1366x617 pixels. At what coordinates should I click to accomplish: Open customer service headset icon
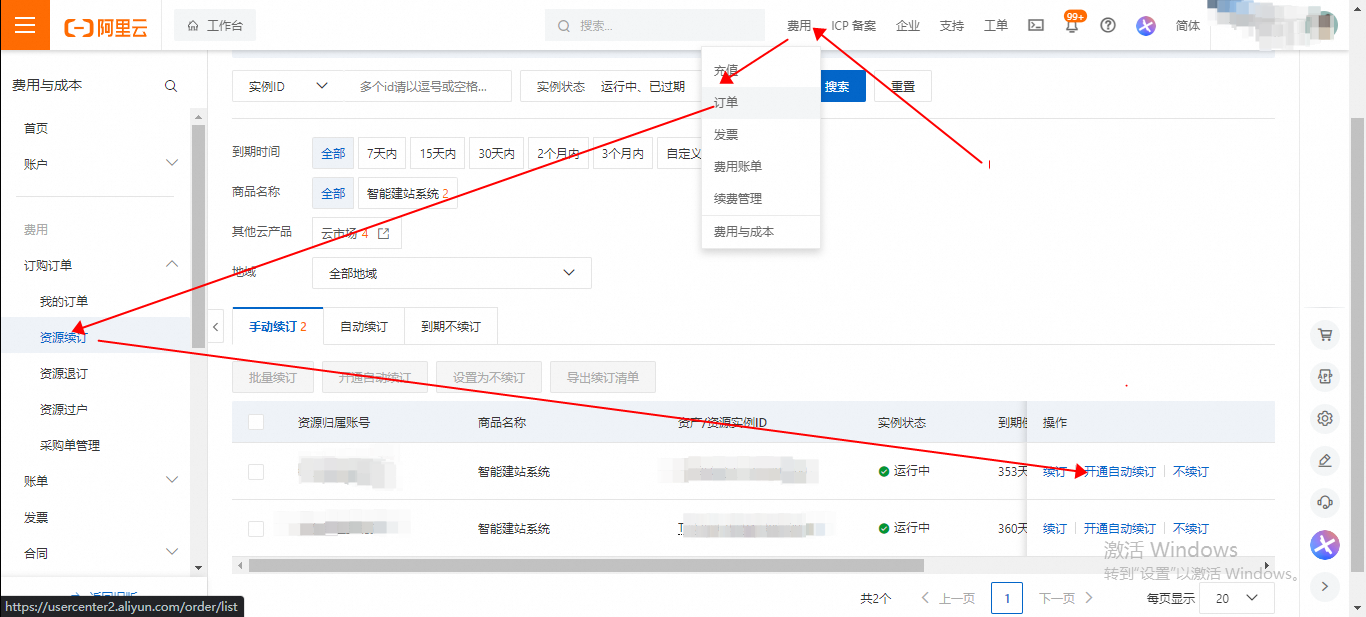[x=1325, y=502]
